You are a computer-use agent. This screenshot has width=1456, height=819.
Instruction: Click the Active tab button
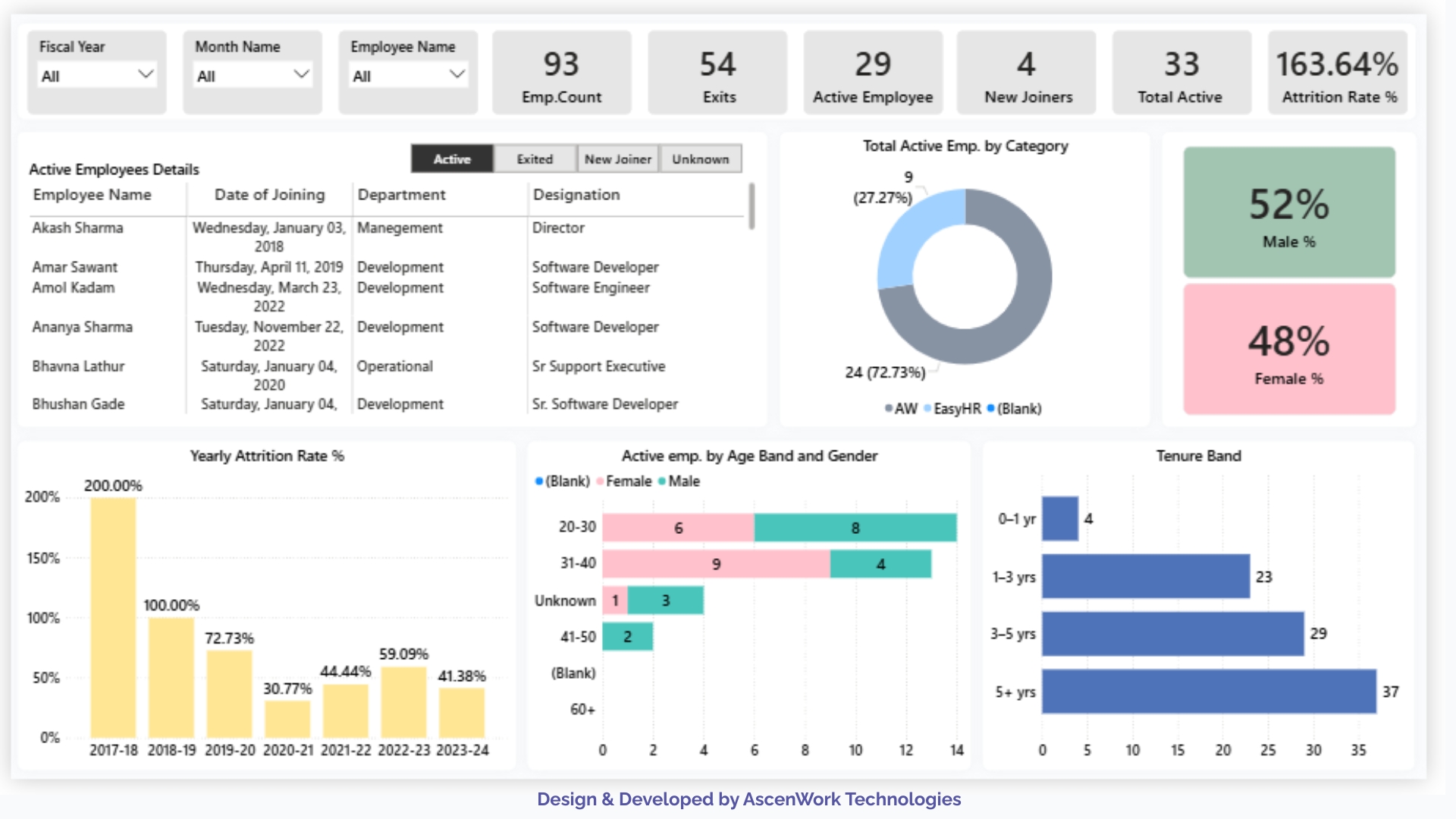tap(452, 159)
